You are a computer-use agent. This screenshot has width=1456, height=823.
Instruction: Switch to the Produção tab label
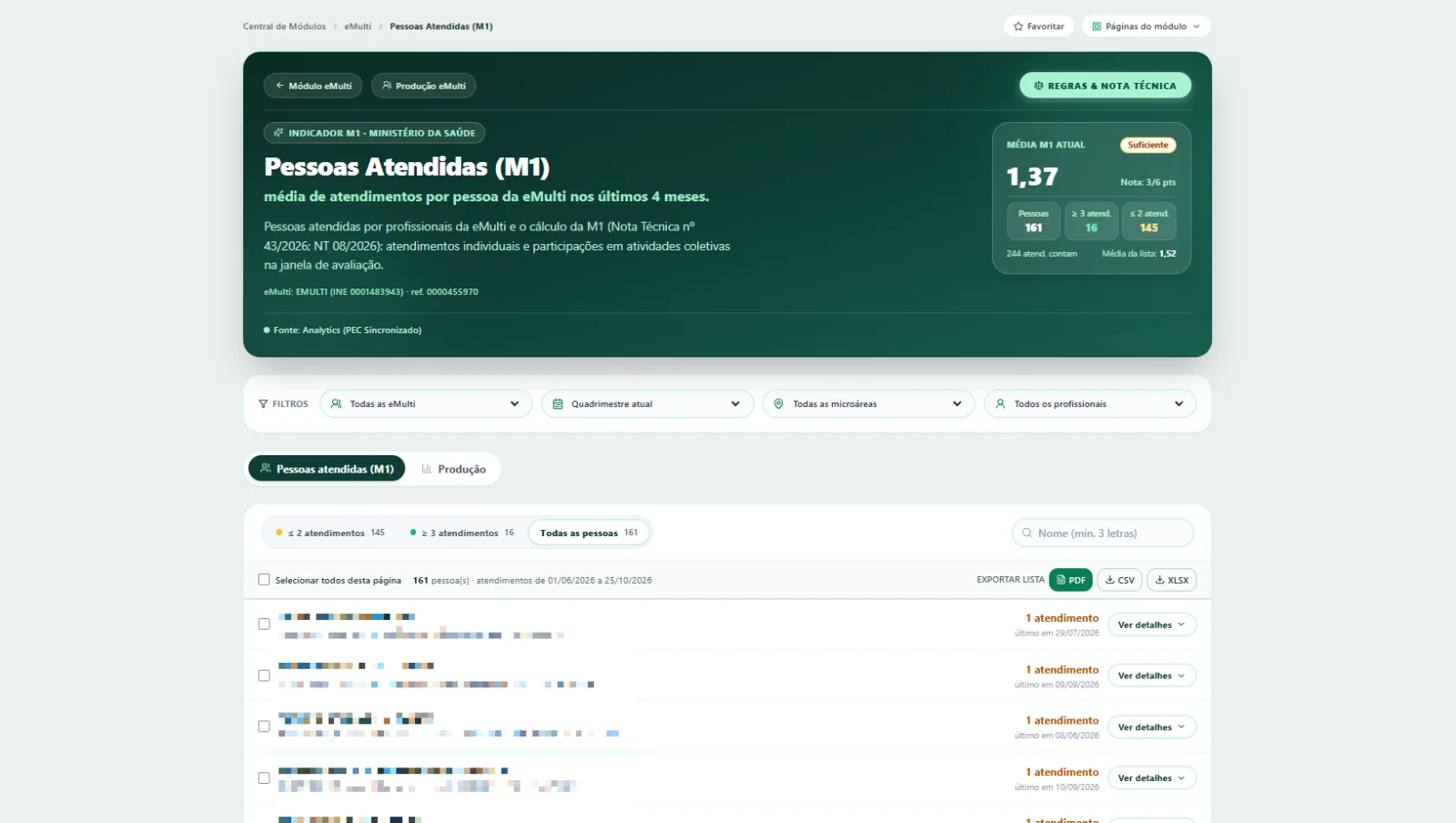pos(461,470)
